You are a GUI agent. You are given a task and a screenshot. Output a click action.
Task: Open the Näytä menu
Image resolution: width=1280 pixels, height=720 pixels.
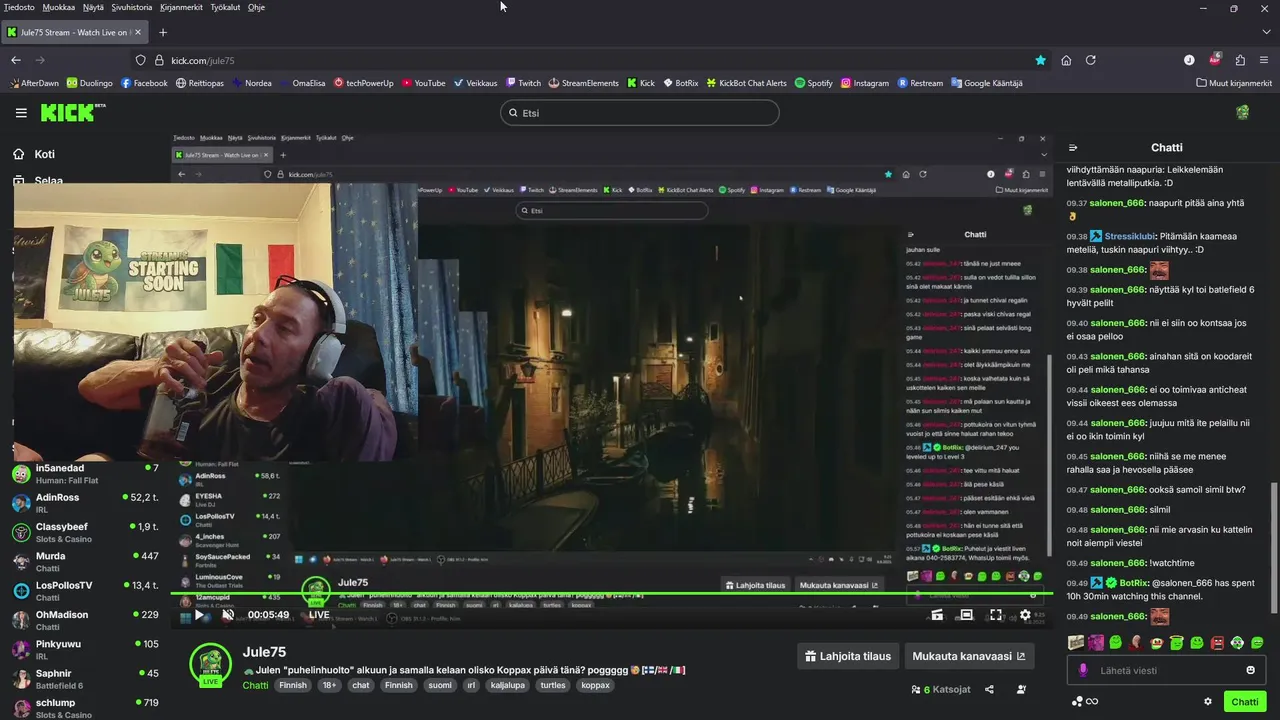[x=93, y=7]
